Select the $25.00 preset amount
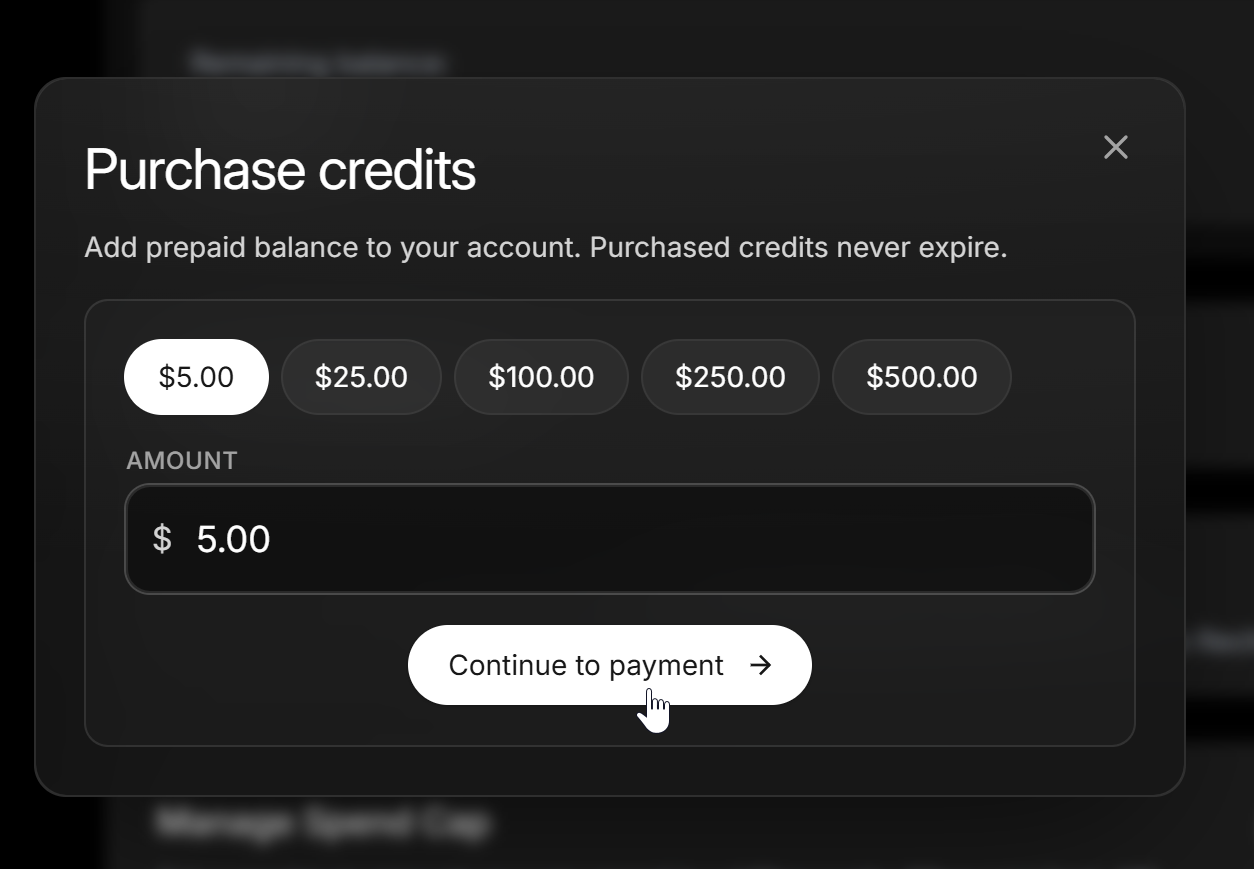Image resolution: width=1254 pixels, height=869 pixels. tap(361, 377)
